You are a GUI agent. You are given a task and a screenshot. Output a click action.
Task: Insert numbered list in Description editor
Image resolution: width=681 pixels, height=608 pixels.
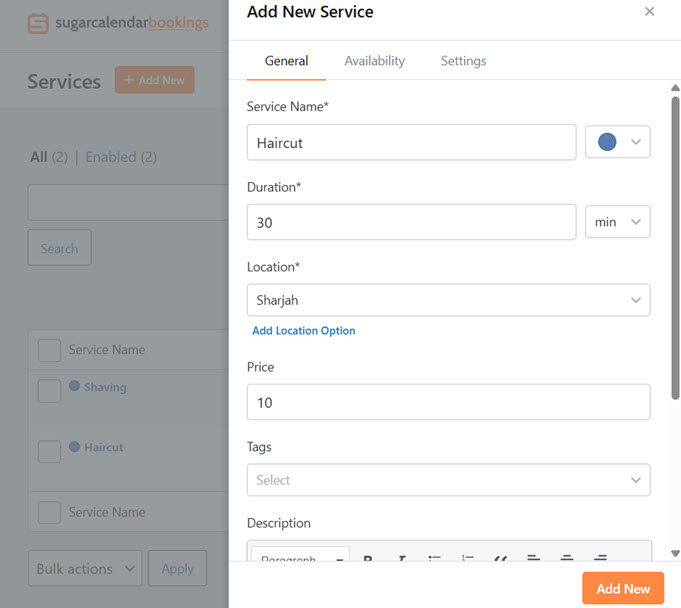pyautogui.click(x=468, y=557)
